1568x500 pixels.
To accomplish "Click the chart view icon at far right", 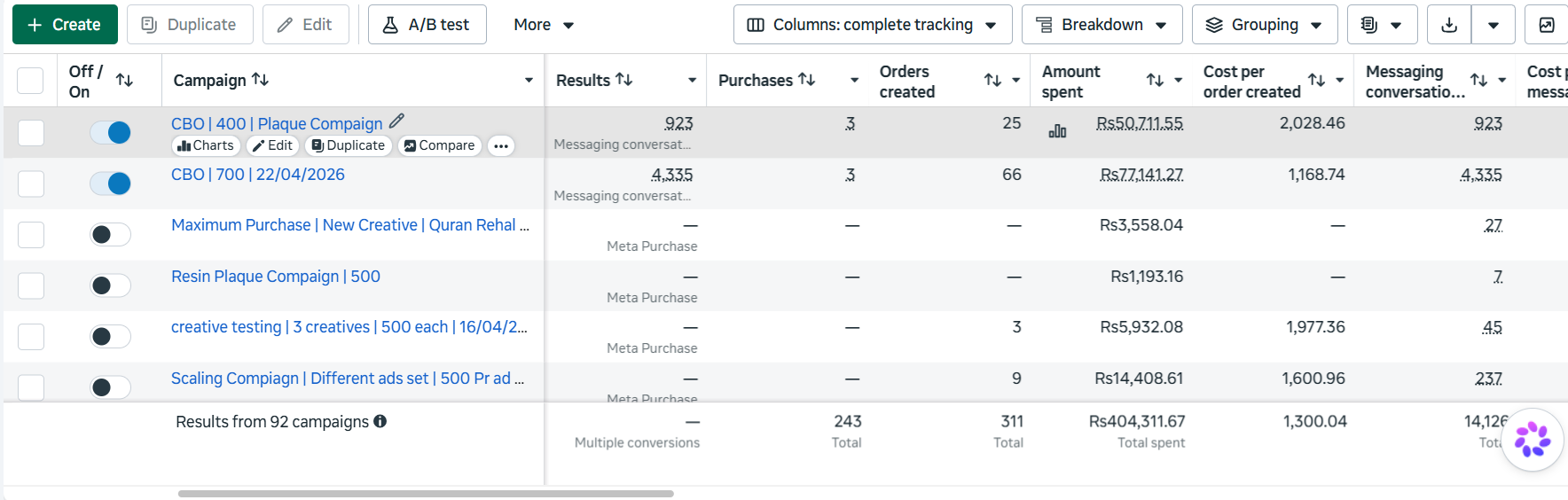I will click(1547, 25).
